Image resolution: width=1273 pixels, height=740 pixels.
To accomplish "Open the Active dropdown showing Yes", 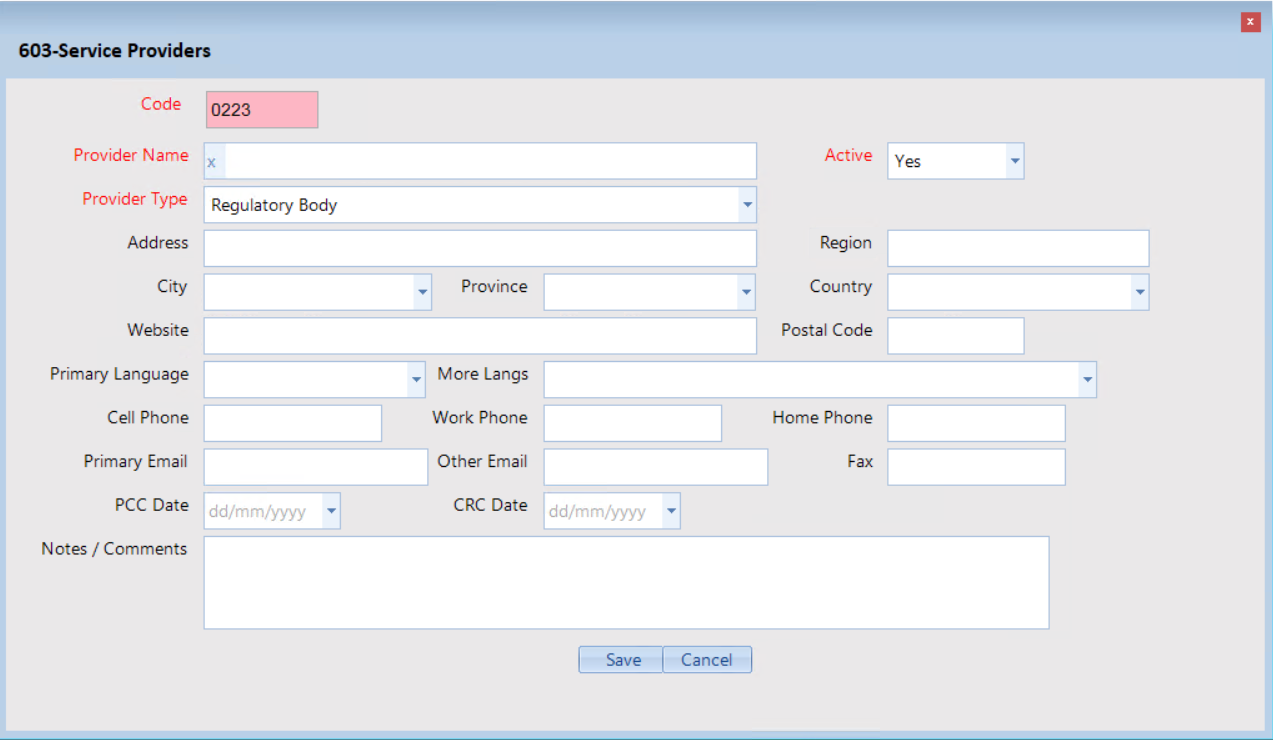I will point(1014,161).
